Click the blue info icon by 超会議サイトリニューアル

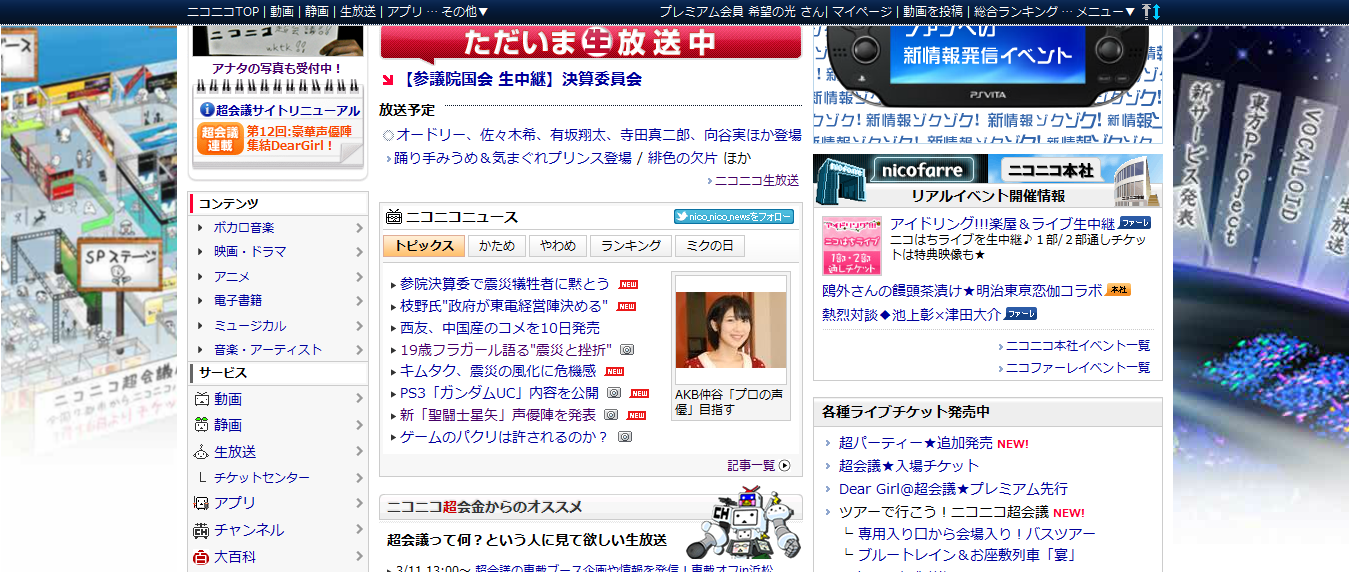pyautogui.click(x=207, y=110)
